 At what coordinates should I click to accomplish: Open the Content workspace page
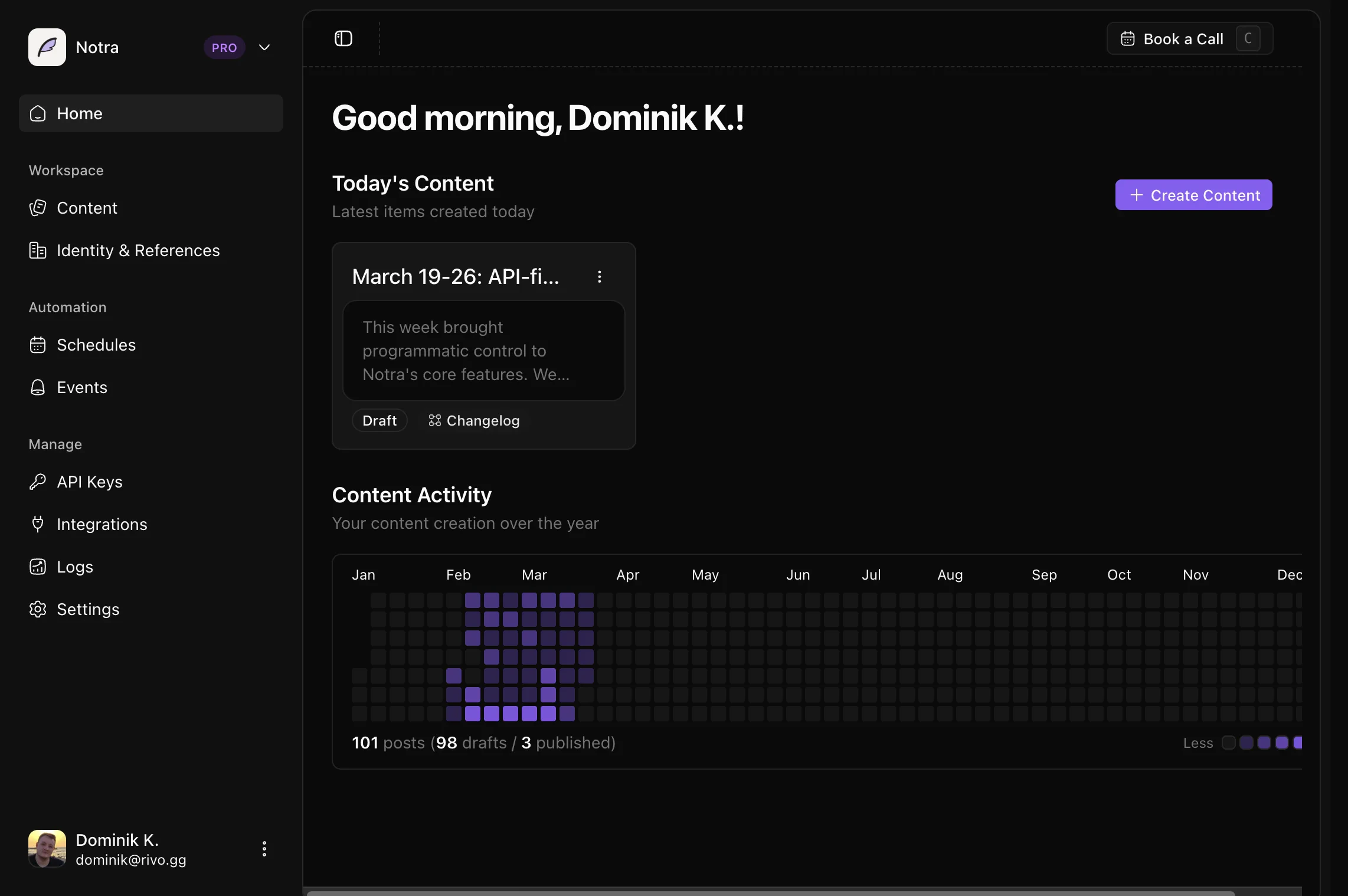pos(87,208)
